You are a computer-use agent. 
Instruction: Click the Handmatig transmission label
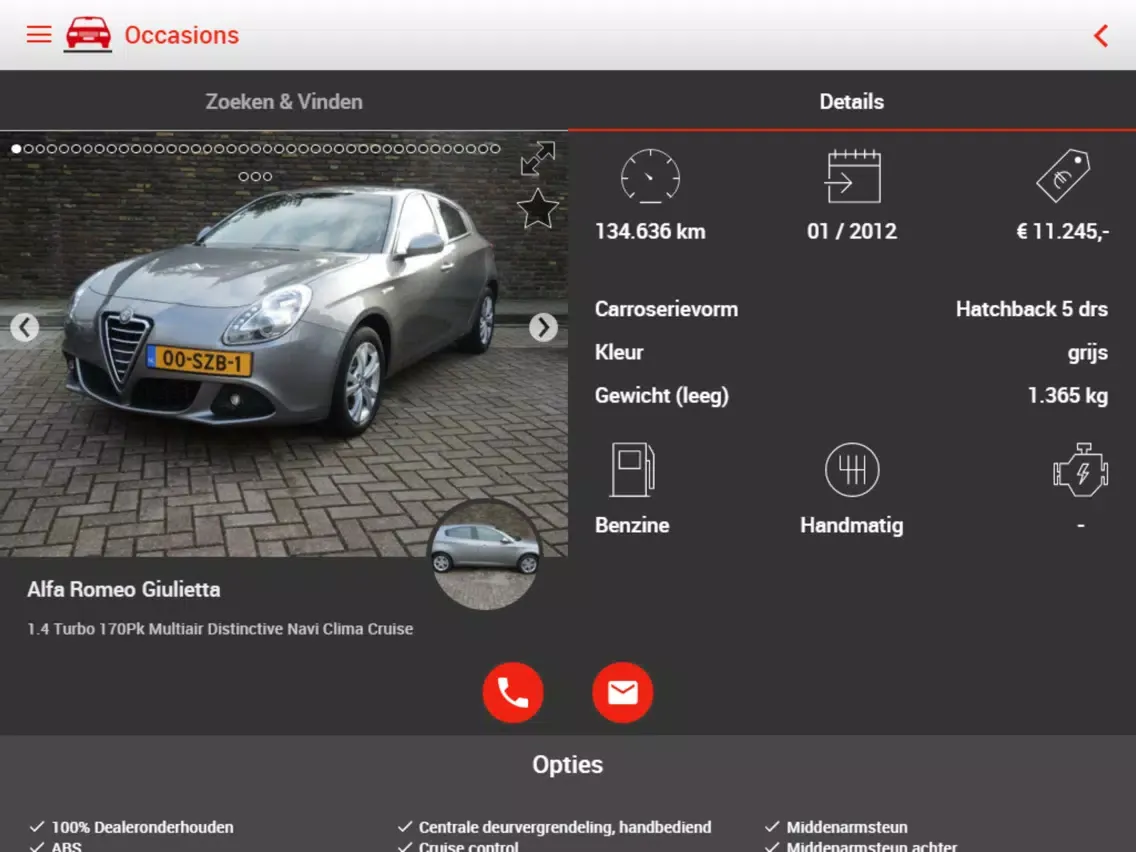click(x=851, y=525)
